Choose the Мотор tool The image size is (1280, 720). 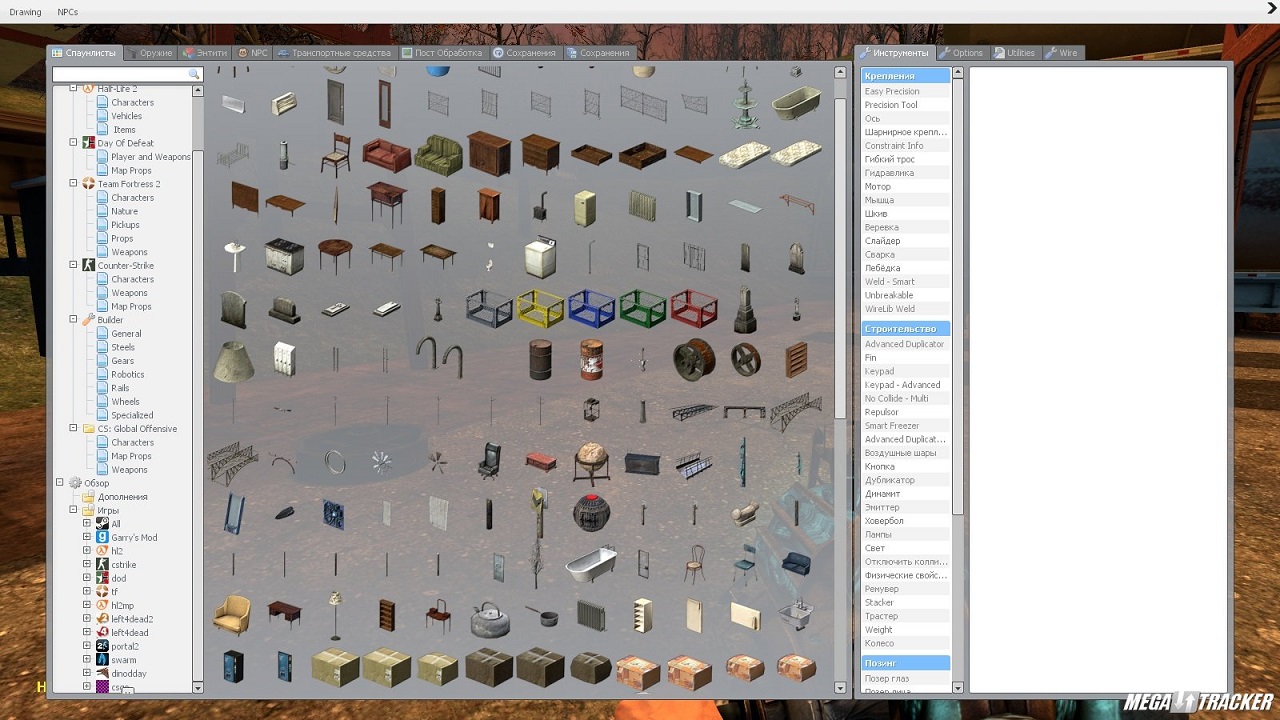(x=877, y=187)
